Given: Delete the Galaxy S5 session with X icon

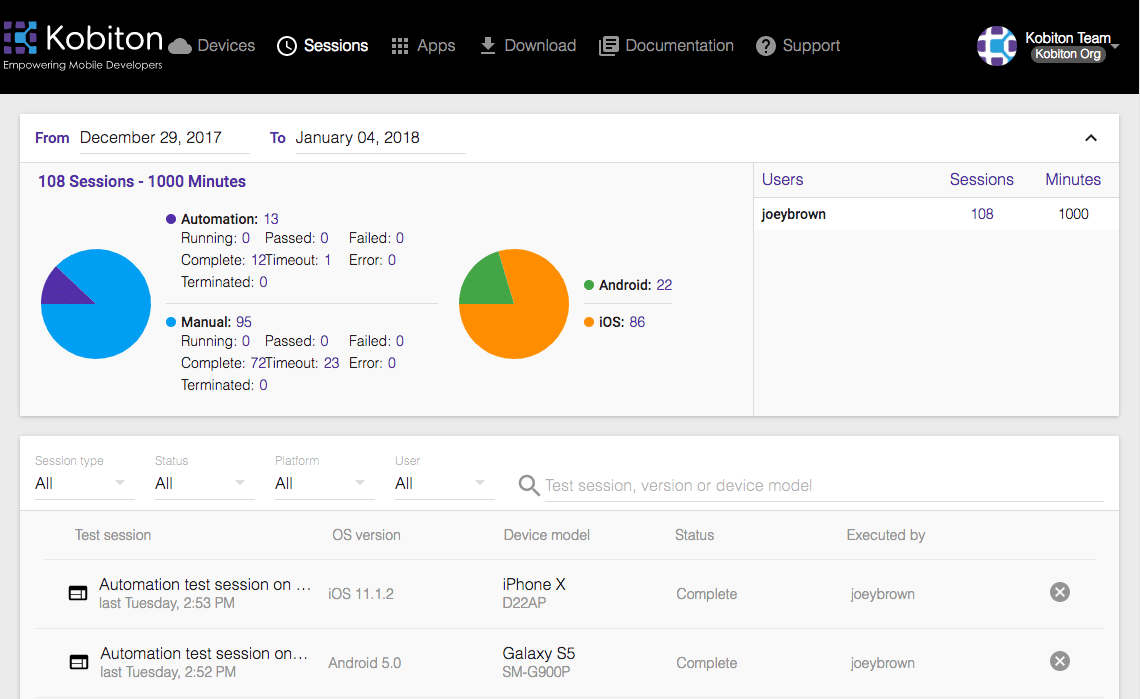Looking at the screenshot, I should [1060, 661].
